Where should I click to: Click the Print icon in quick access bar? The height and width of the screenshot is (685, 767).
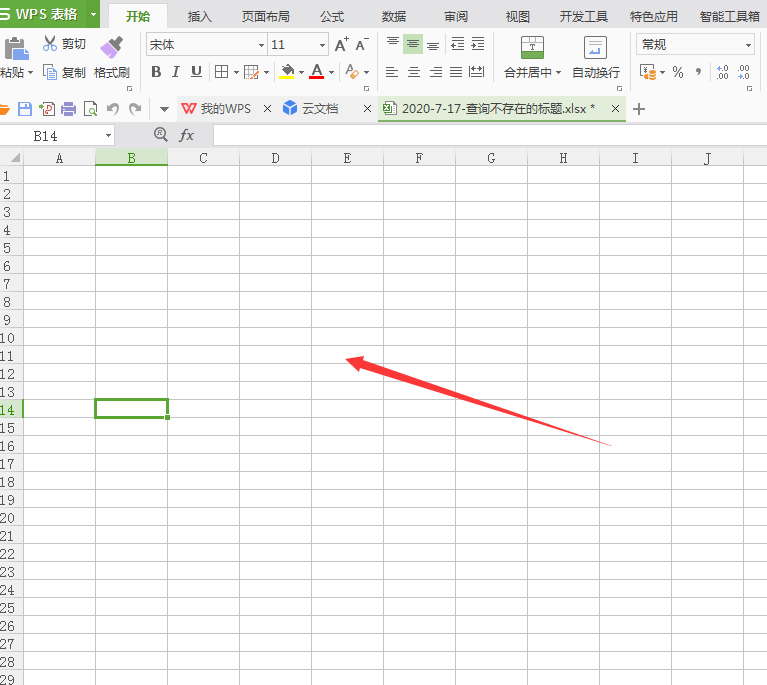point(69,109)
